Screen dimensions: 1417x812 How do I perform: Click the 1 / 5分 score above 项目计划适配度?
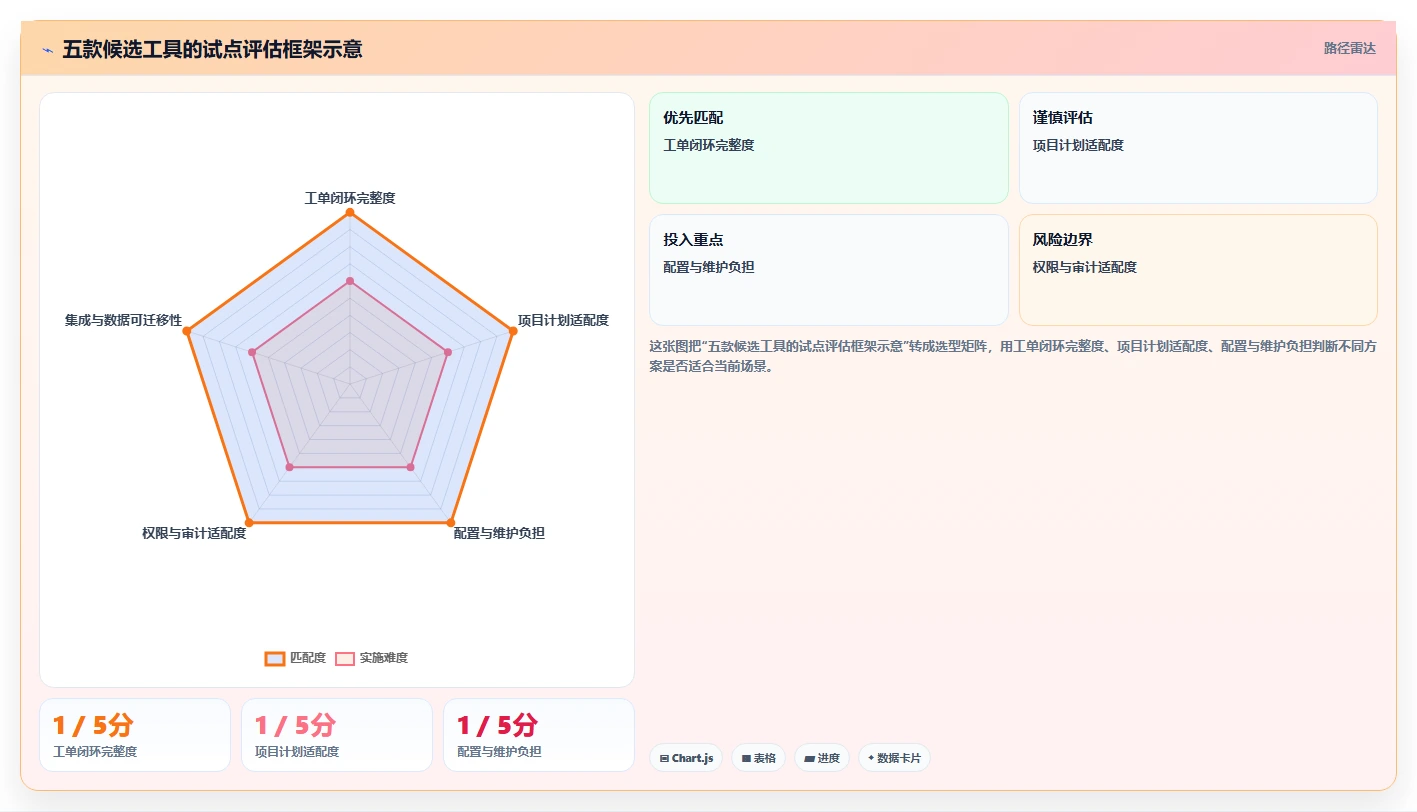[295, 725]
